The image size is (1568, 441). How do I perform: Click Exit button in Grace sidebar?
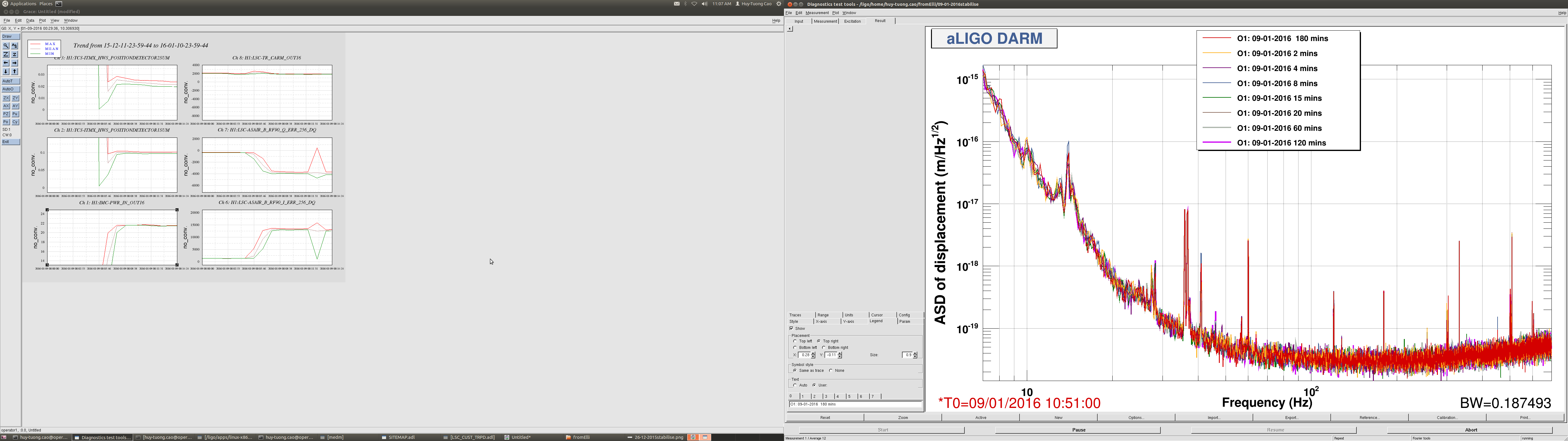10,142
